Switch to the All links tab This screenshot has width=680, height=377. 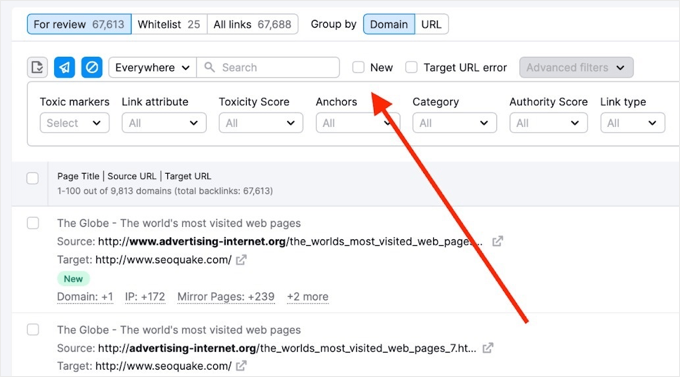point(252,24)
